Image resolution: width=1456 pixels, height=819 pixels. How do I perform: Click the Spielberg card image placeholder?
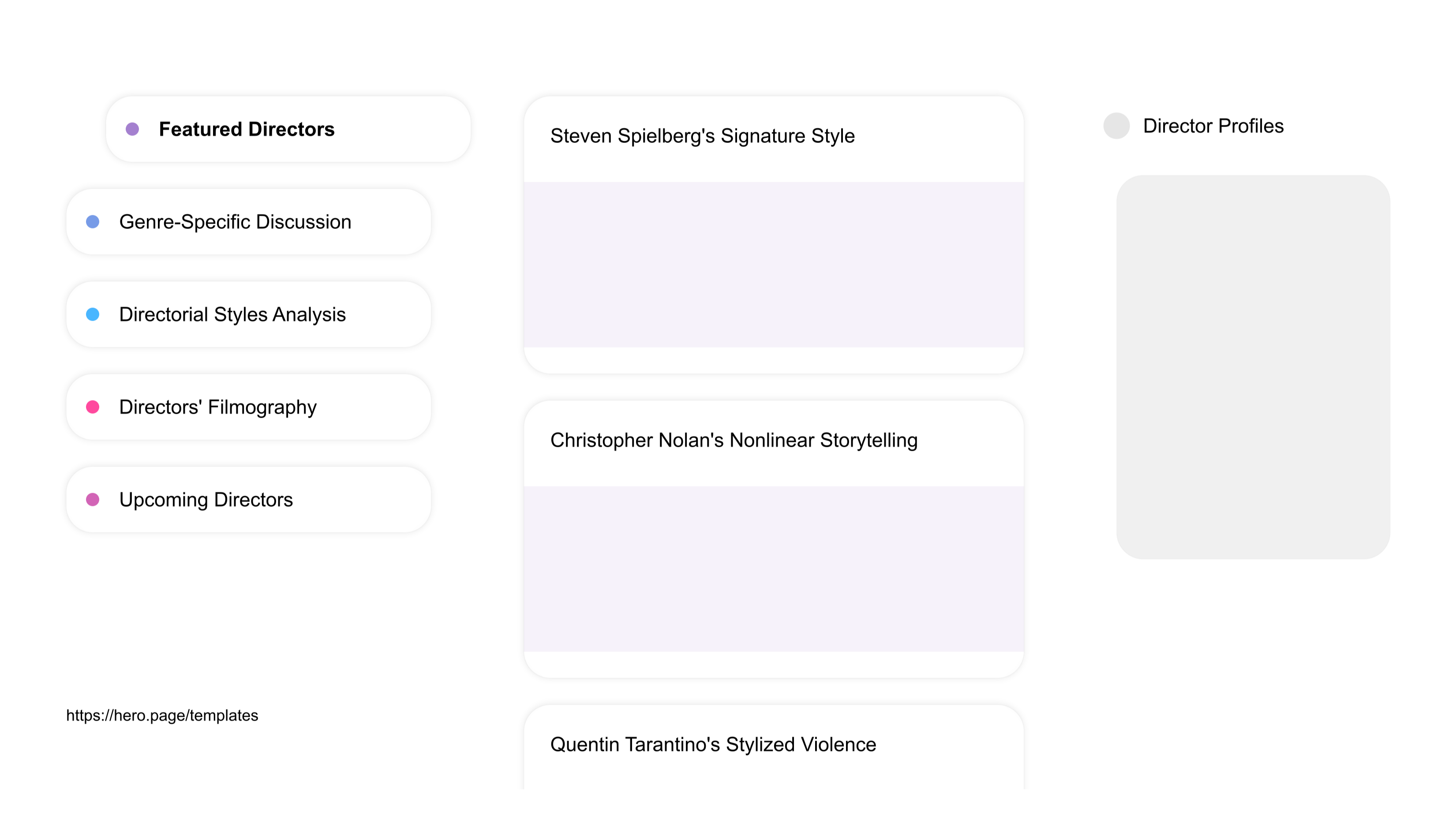click(x=774, y=265)
